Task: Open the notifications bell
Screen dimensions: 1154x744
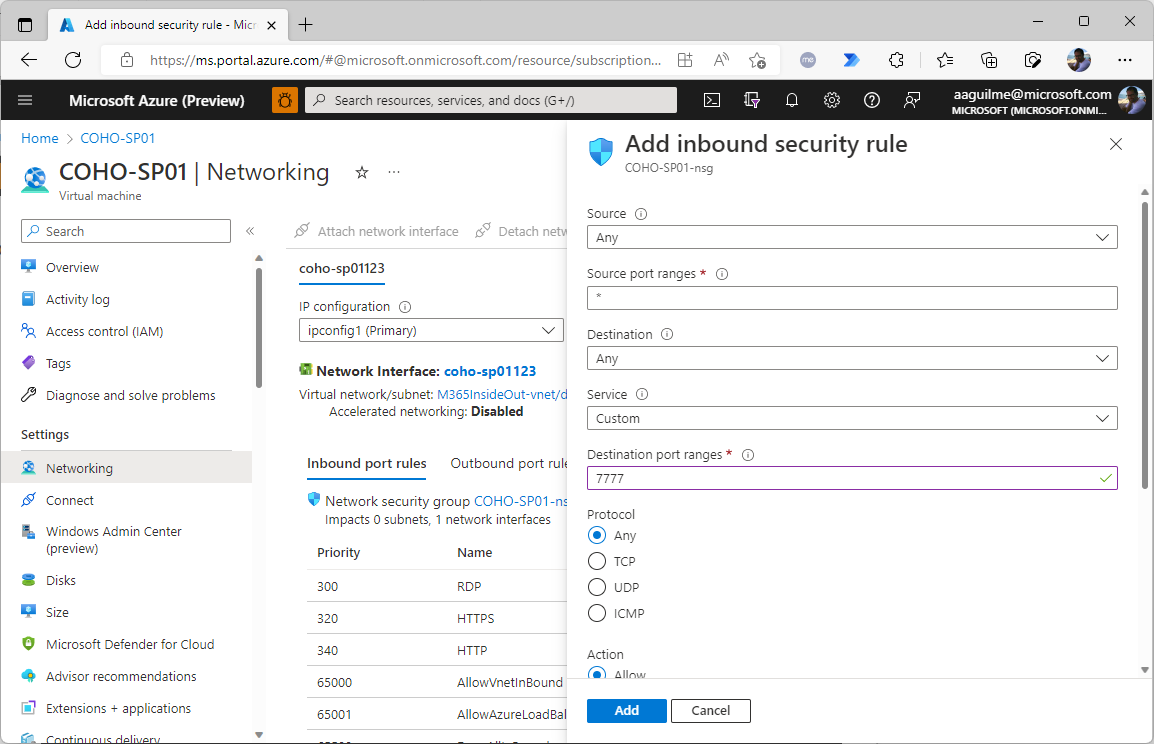Action: click(792, 100)
